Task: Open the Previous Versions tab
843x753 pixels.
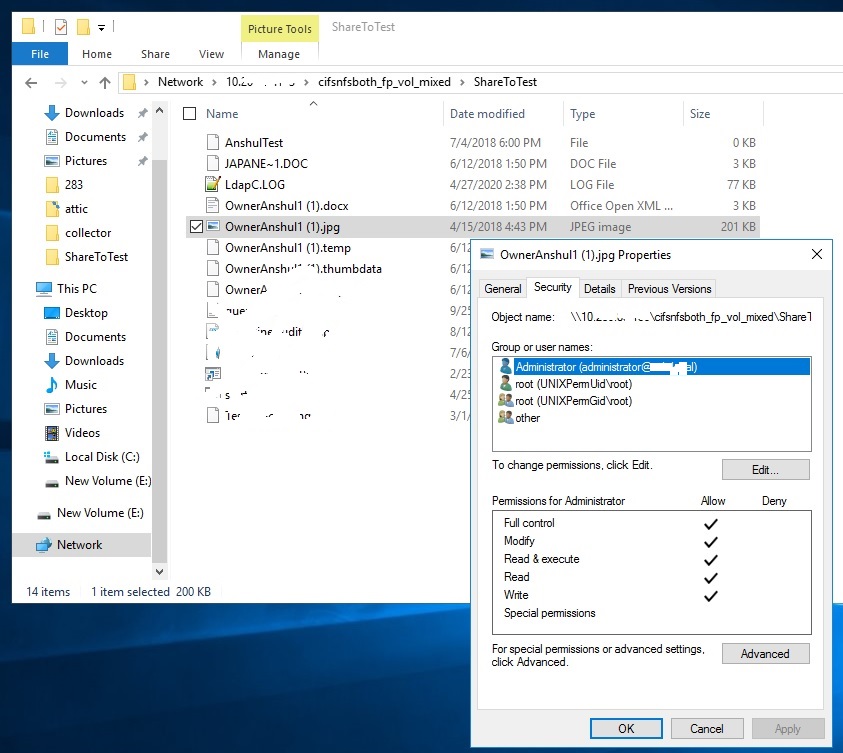Action: pyautogui.click(x=669, y=289)
